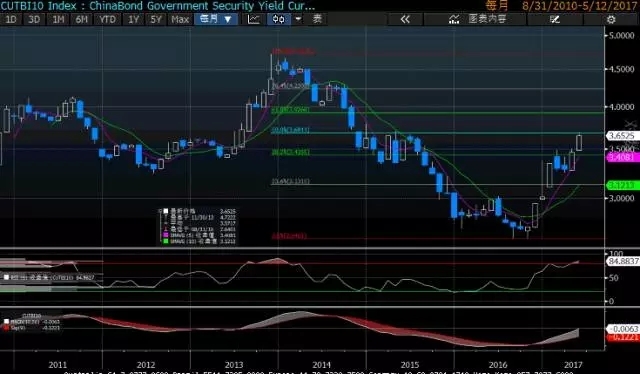Switch to the 1Y time range

[x=133, y=19]
